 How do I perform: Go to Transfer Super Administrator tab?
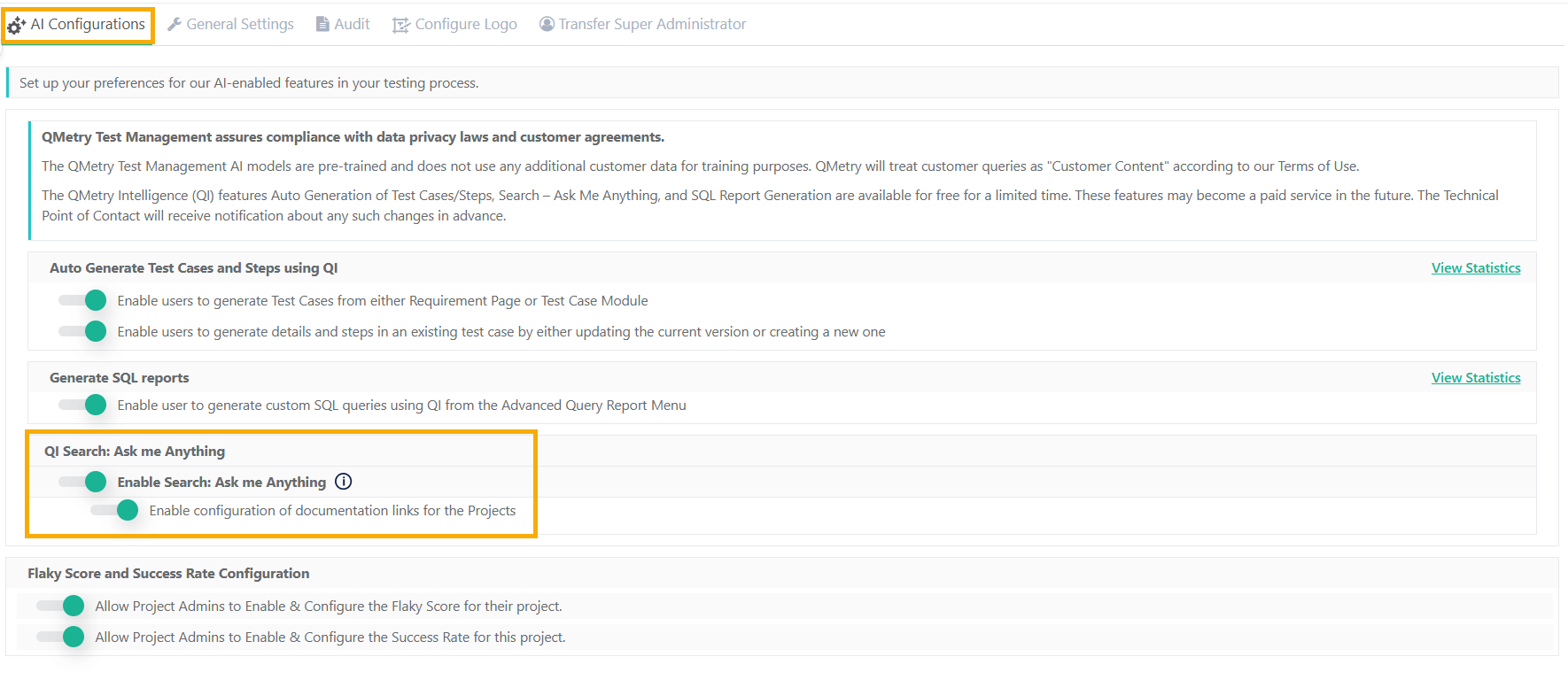click(x=652, y=25)
